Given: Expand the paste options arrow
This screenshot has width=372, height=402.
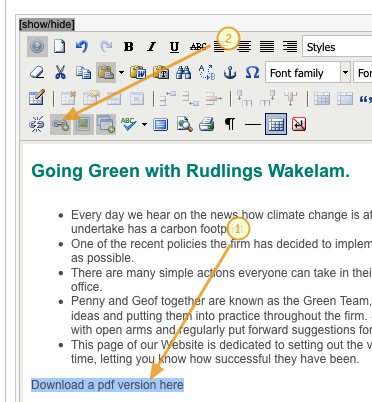Looking at the screenshot, I should pos(121,72).
